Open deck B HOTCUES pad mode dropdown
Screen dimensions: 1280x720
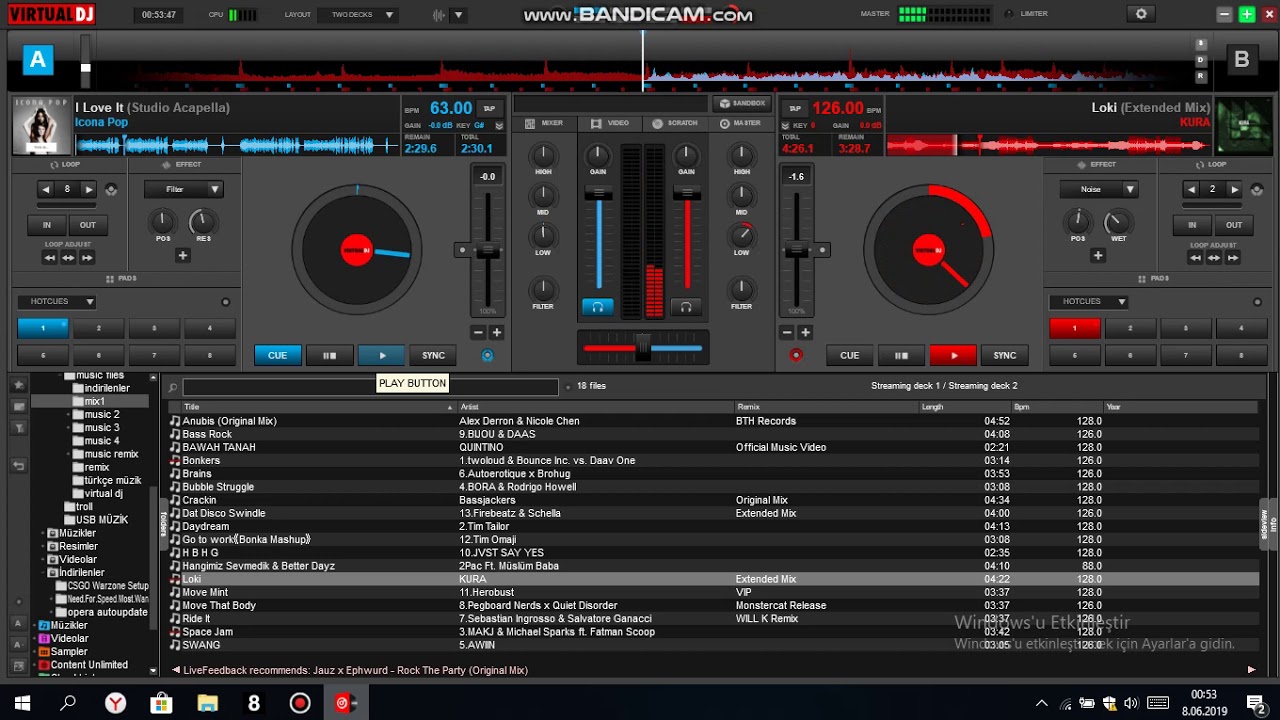coord(1088,302)
